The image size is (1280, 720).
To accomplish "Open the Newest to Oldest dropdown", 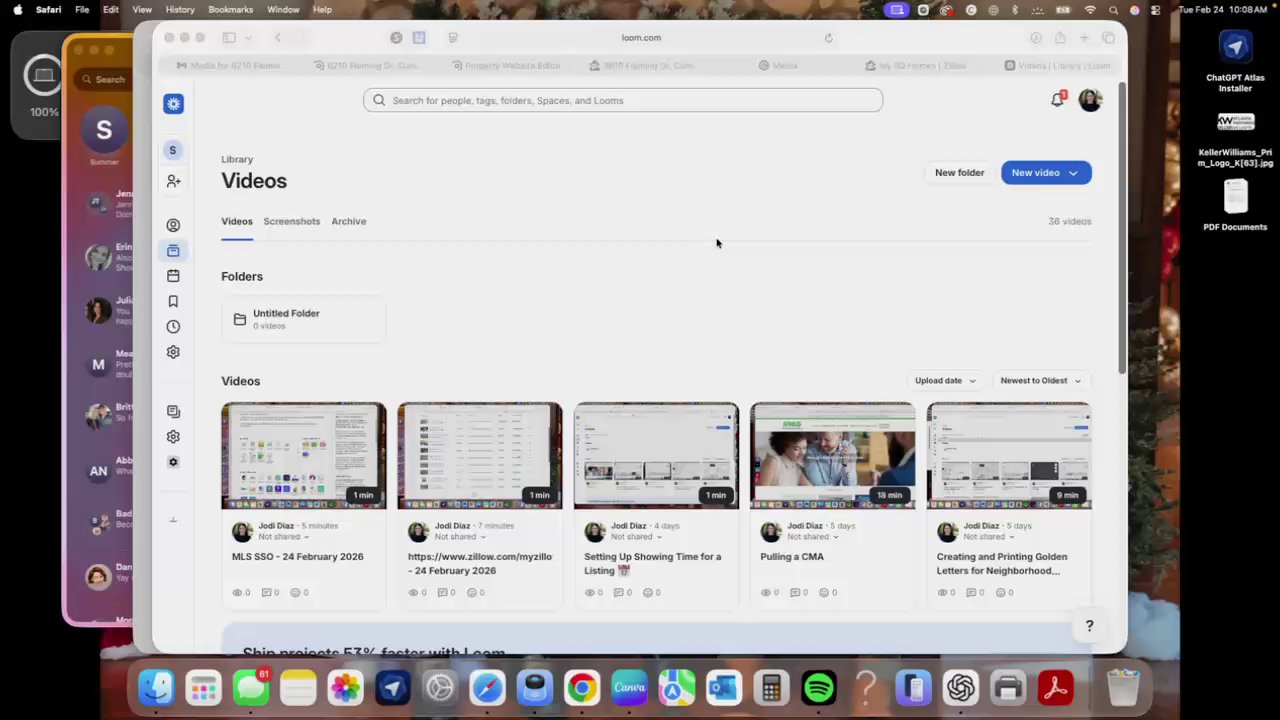I will tap(1041, 381).
